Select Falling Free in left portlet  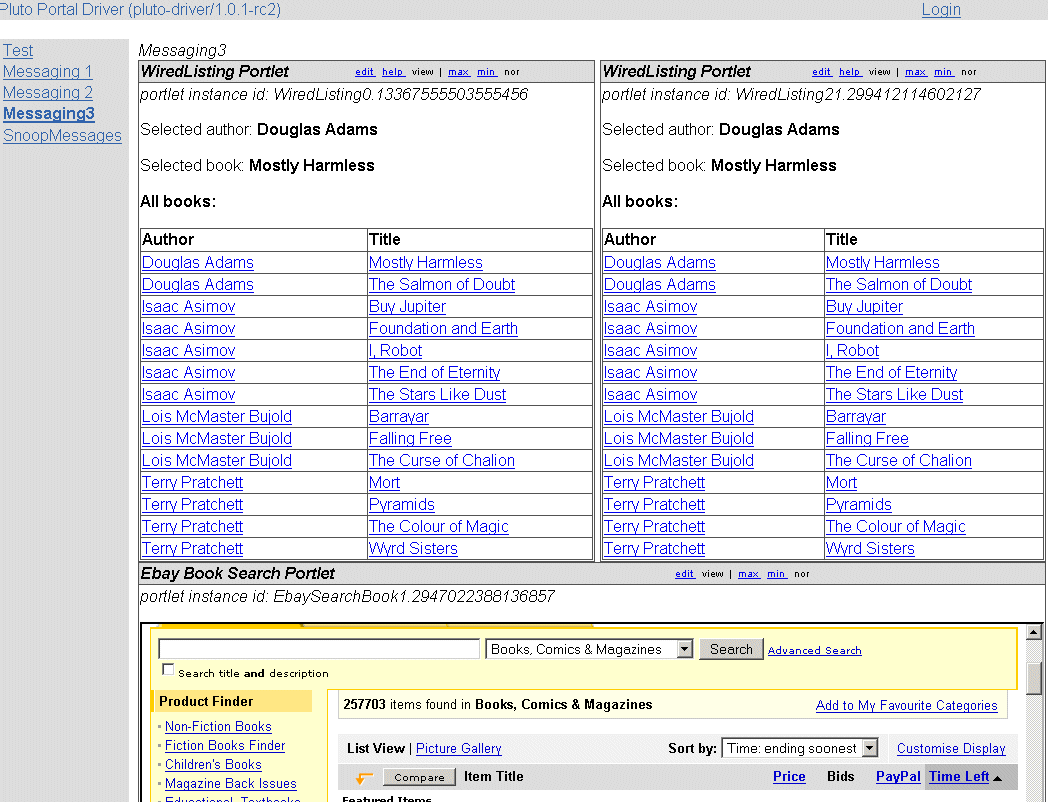(x=410, y=439)
